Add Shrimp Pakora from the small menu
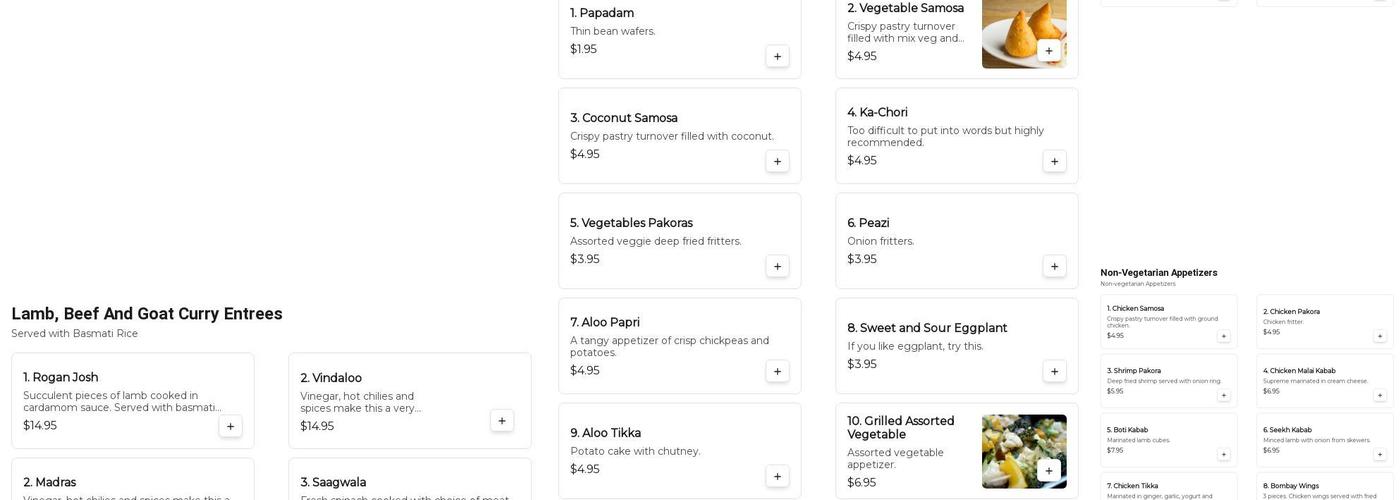Screen dimensions: 1400x500 1223,395
